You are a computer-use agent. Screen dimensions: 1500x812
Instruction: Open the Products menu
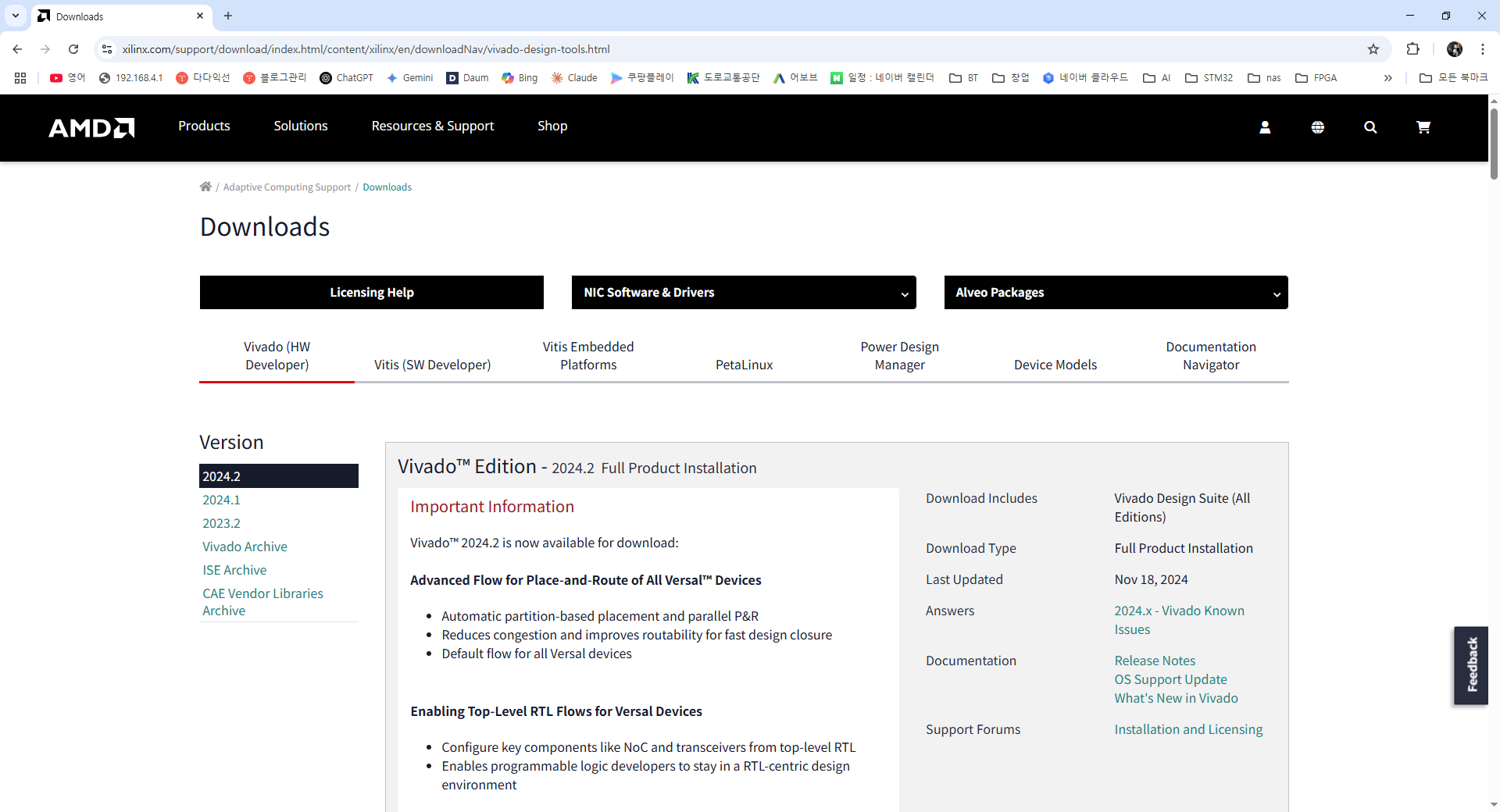coord(204,126)
